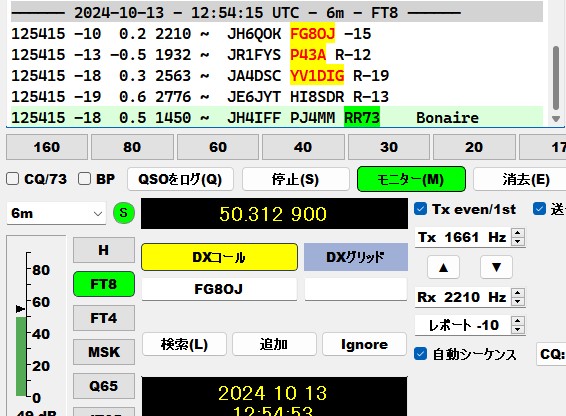Click the 検索(L) lookup button

(184, 344)
